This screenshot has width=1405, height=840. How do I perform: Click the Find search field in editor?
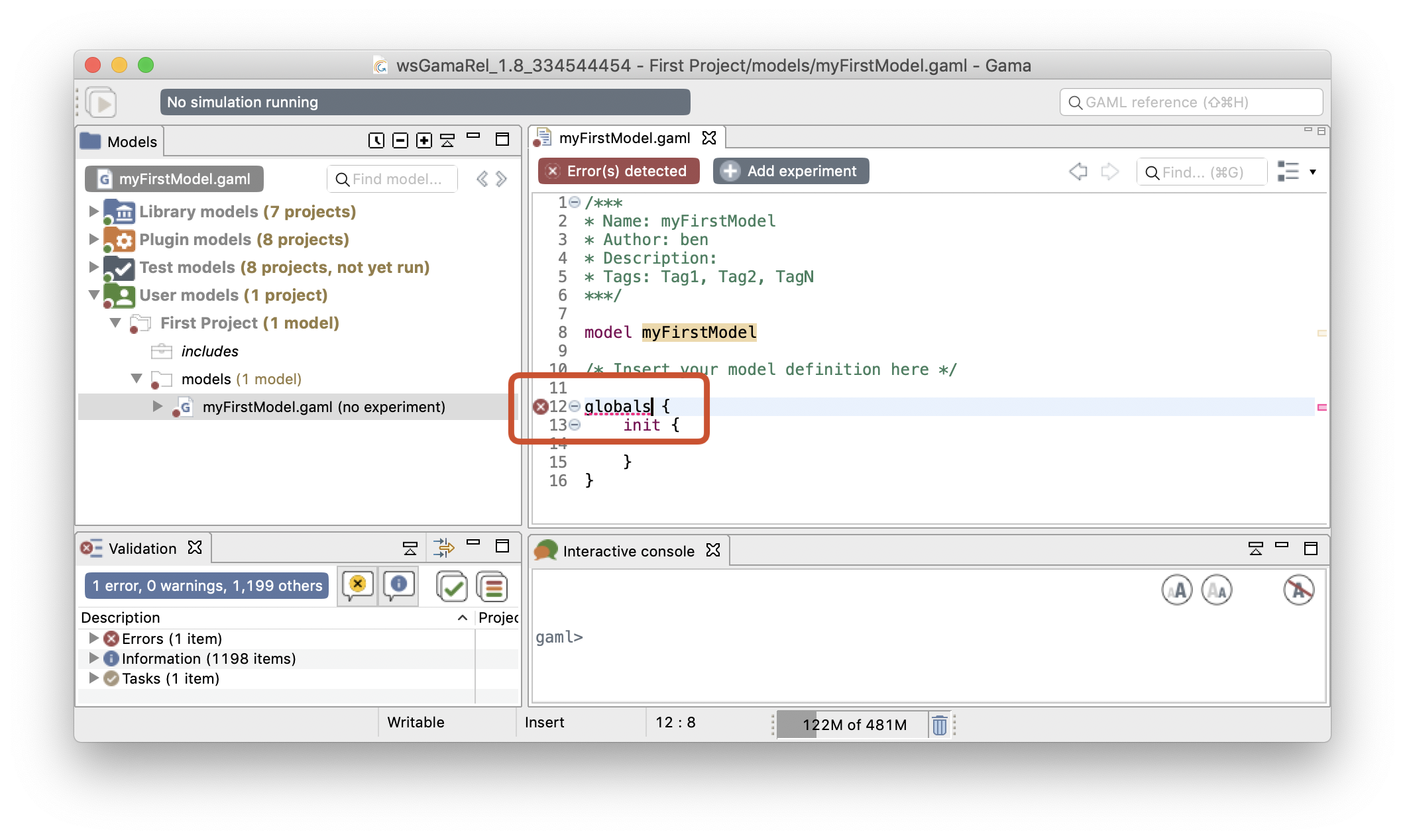[x=1199, y=172]
